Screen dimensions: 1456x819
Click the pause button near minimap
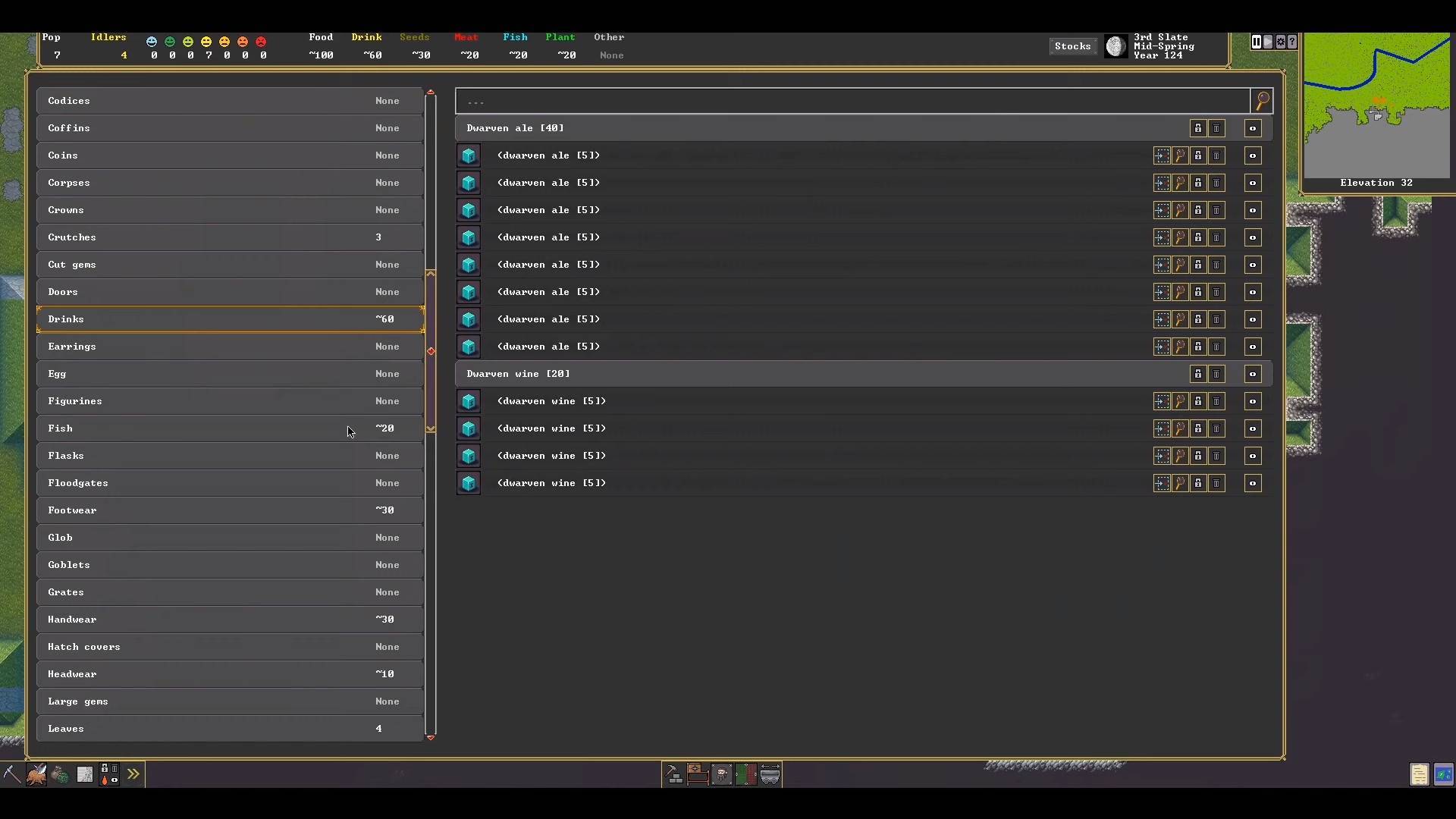tap(1256, 42)
